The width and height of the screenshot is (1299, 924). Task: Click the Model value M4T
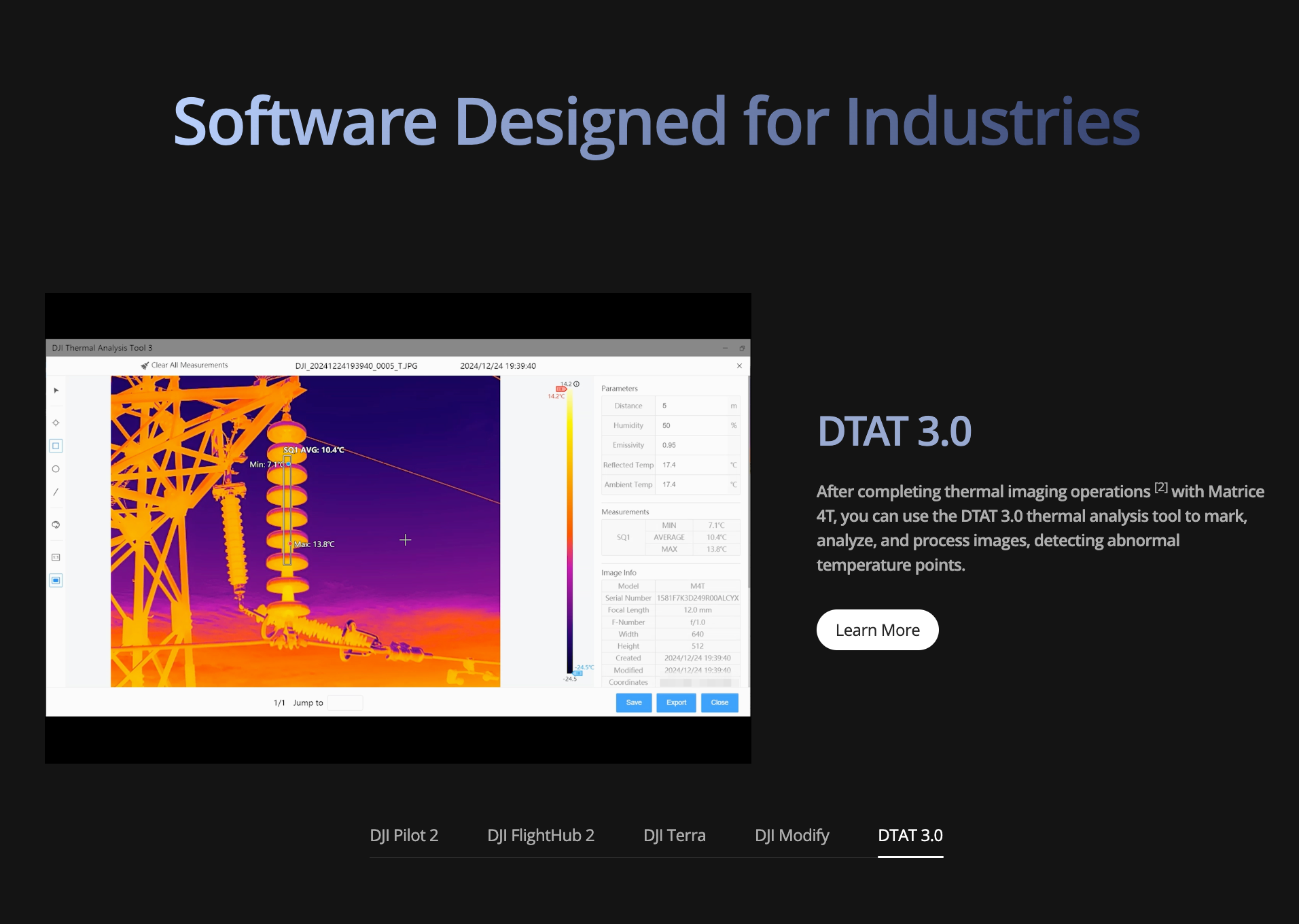tap(698, 586)
